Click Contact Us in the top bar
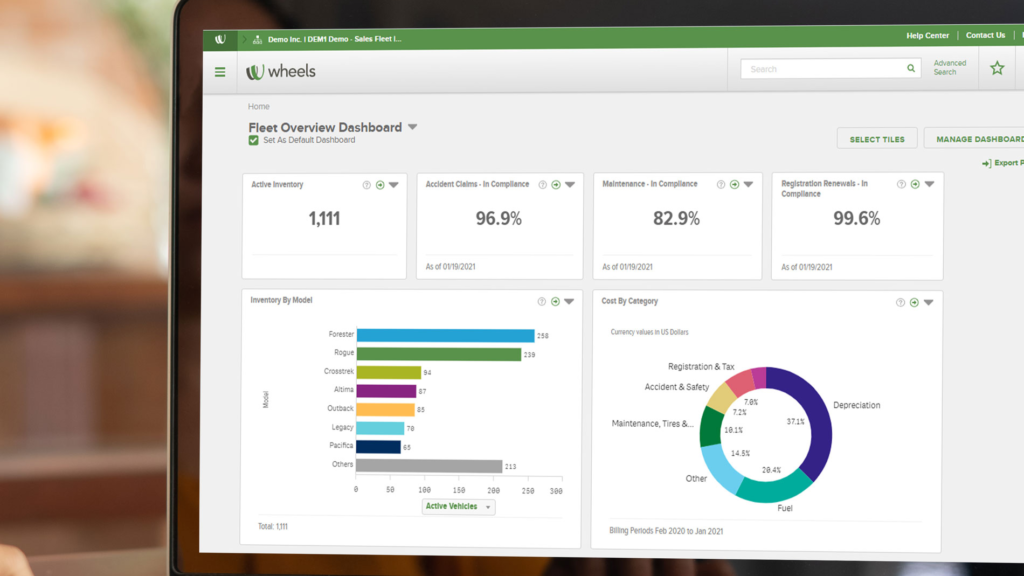Screen dimensions: 1024x576 click(x=984, y=35)
